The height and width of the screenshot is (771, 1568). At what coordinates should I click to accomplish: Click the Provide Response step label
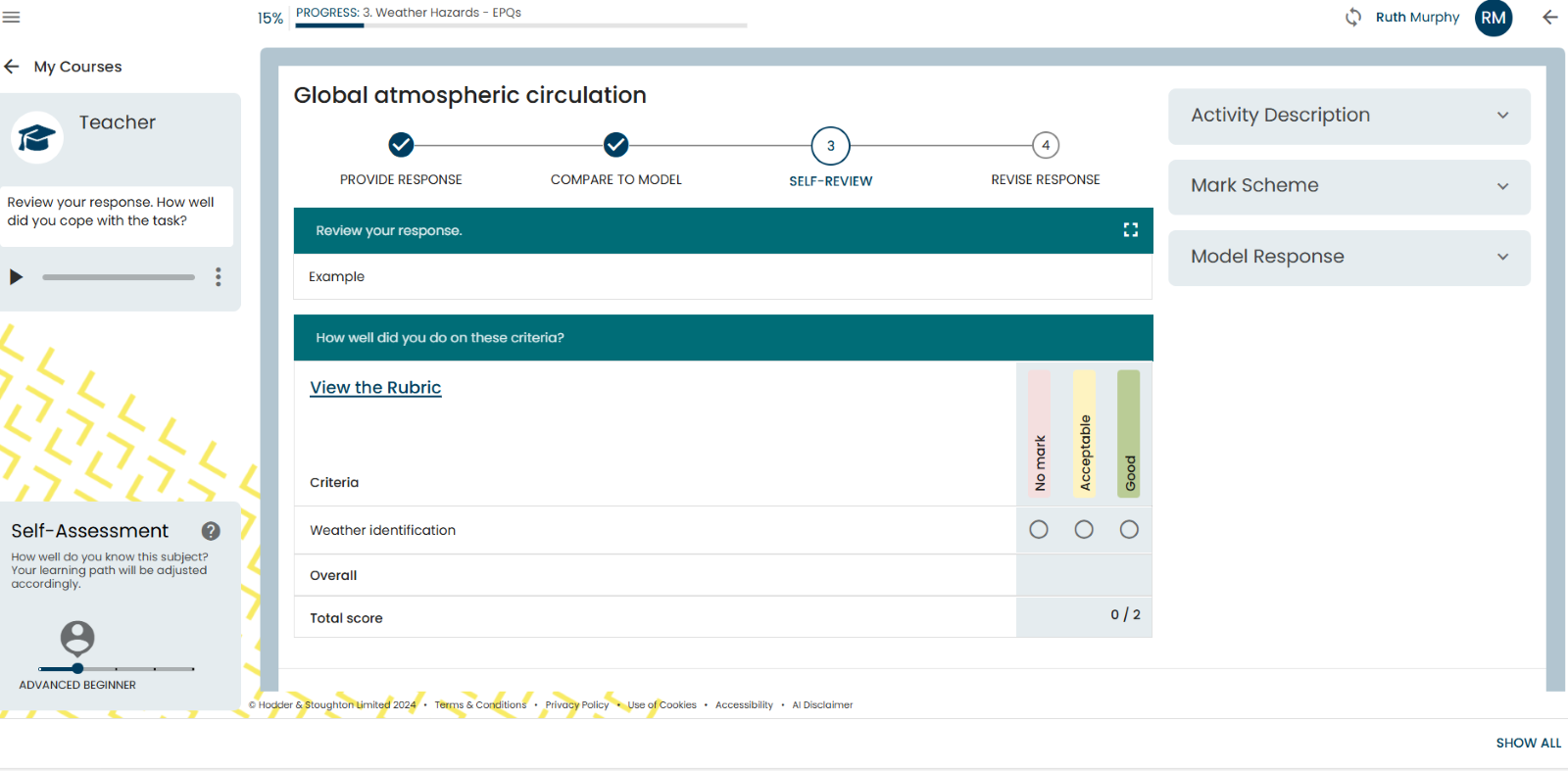coord(401,180)
